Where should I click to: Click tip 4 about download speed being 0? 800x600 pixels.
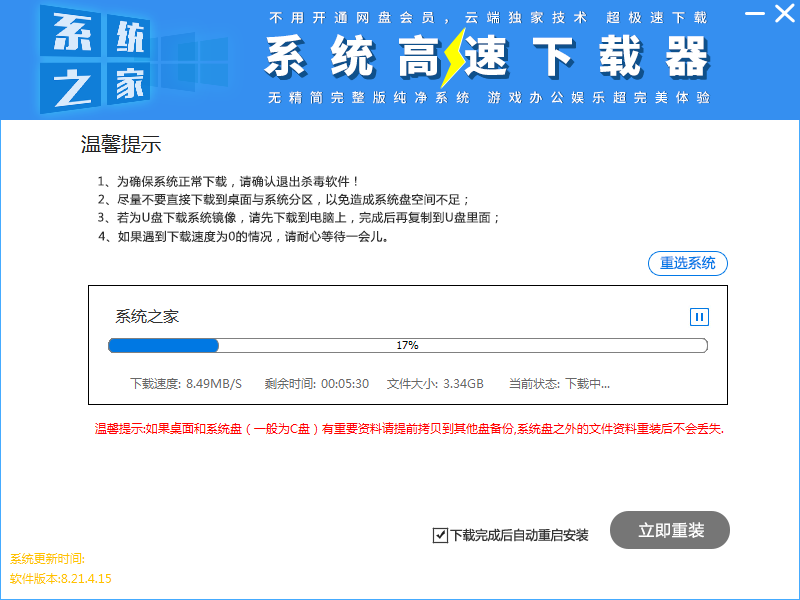[x=243, y=237]
